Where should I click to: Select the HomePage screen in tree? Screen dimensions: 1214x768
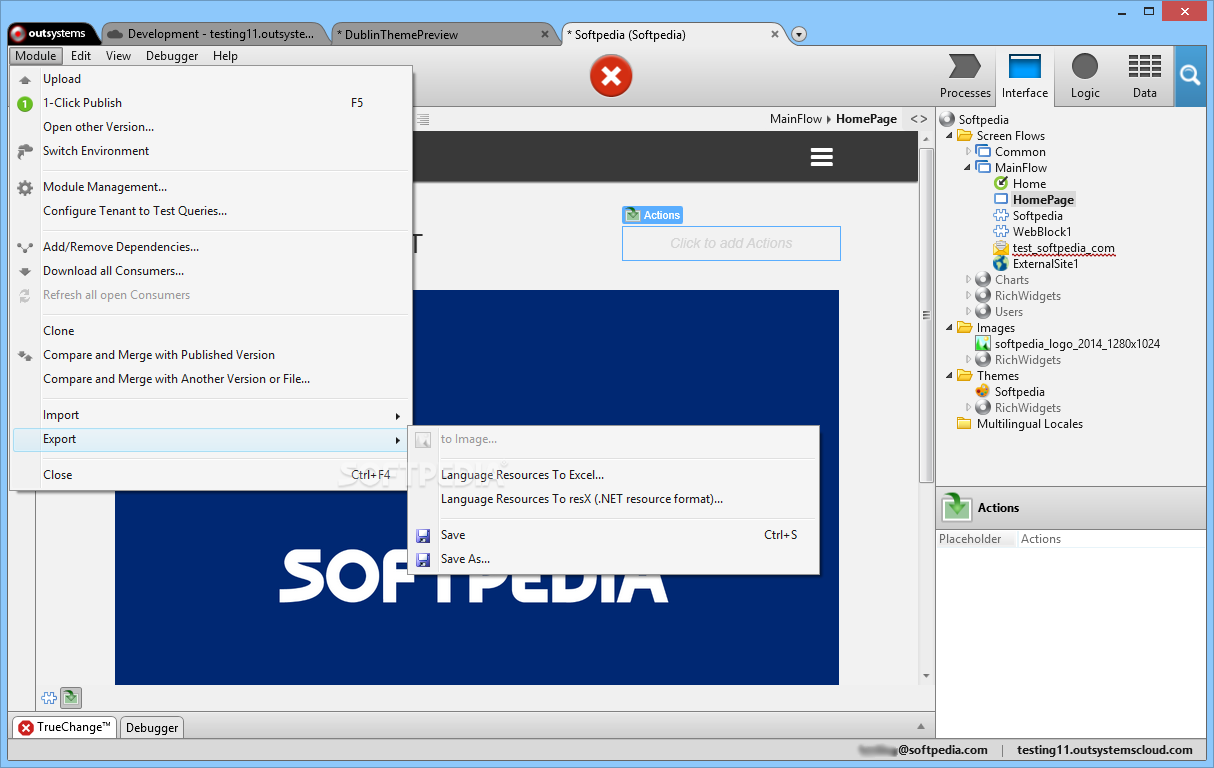point(1043,200)
